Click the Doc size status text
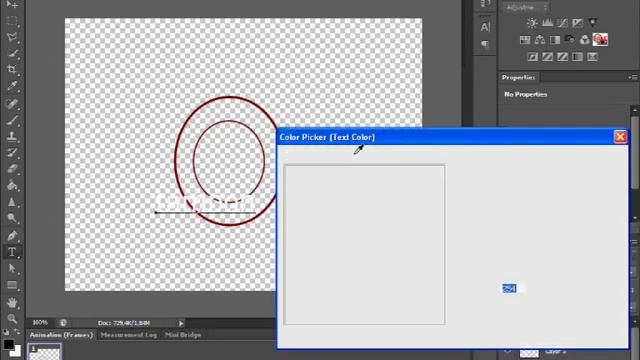 coord(124,323)
